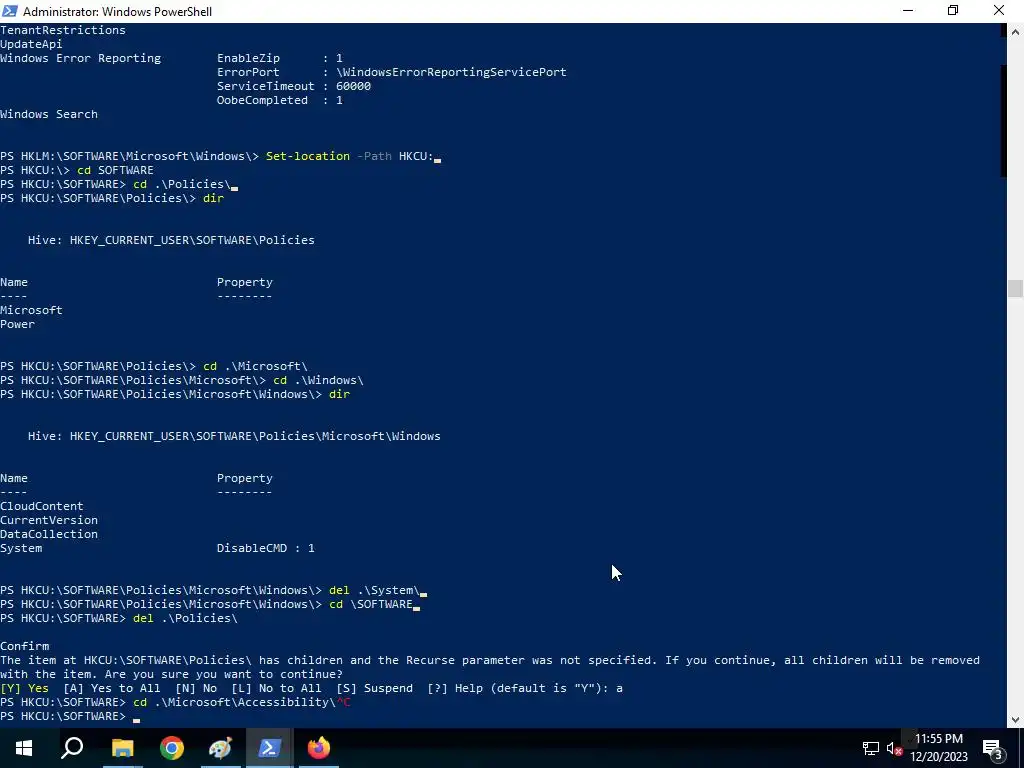Viewport: 1024px width, 768px height.
Task: Click the 'ServiceTimeout : 60000' line
Action: click(x=294, y=86)
